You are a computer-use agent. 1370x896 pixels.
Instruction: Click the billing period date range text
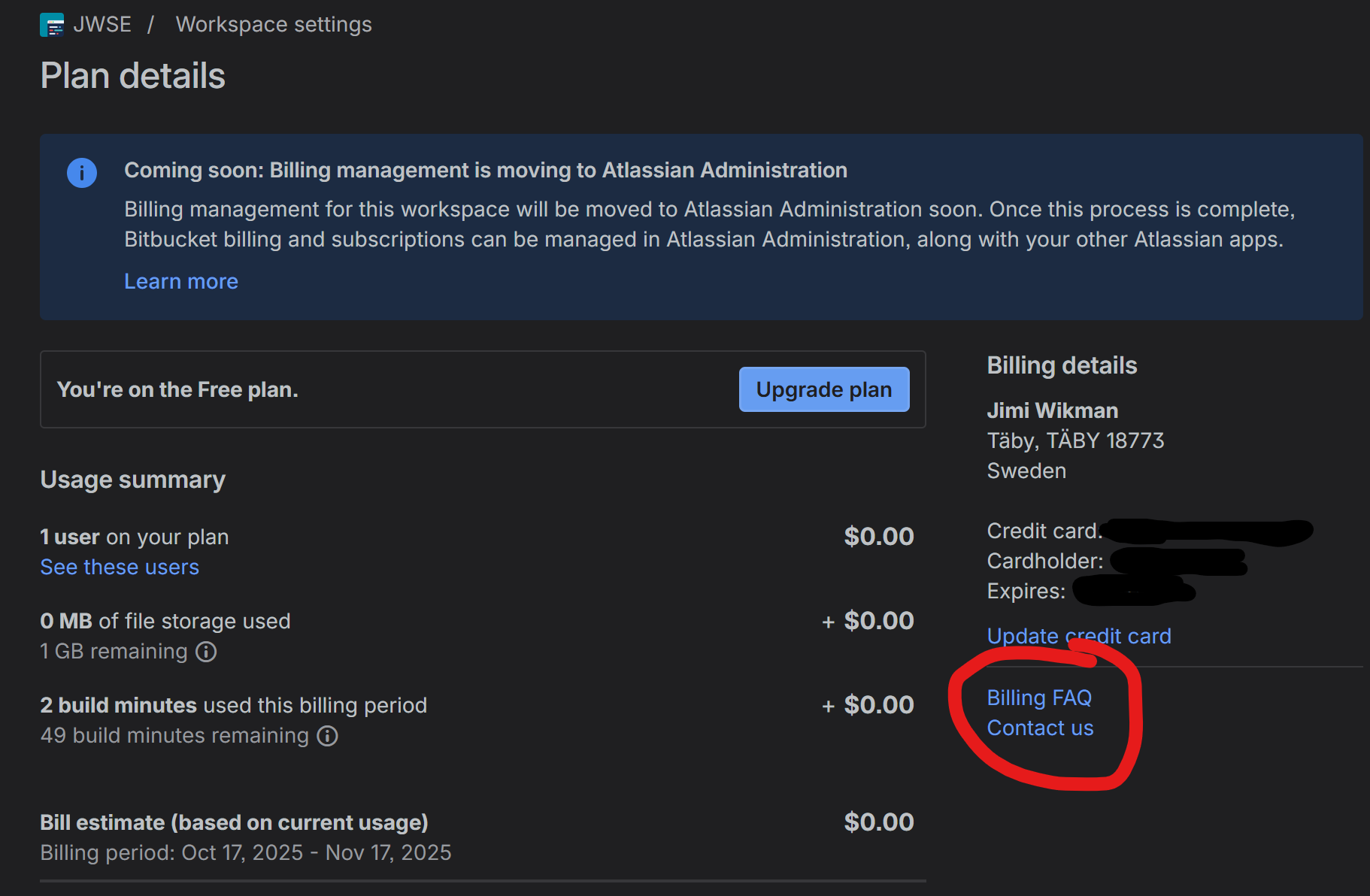tap(246, 852)
